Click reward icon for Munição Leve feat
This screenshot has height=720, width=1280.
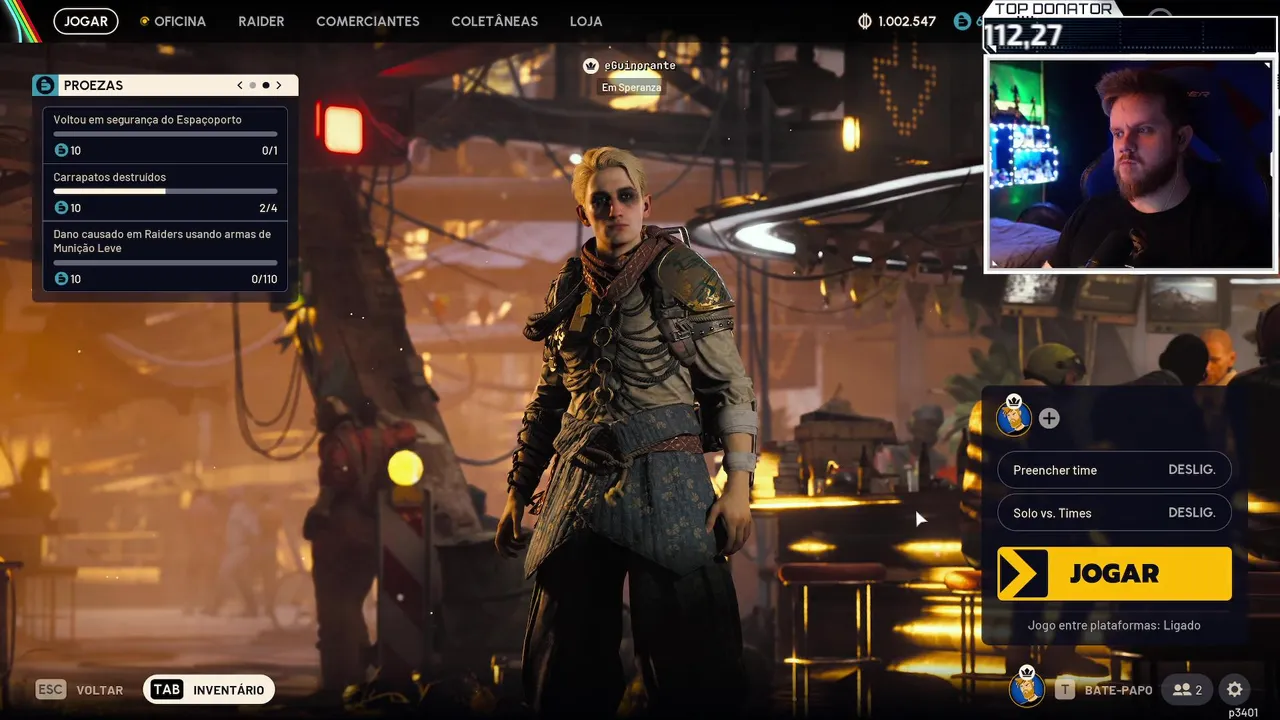(61, 279)
